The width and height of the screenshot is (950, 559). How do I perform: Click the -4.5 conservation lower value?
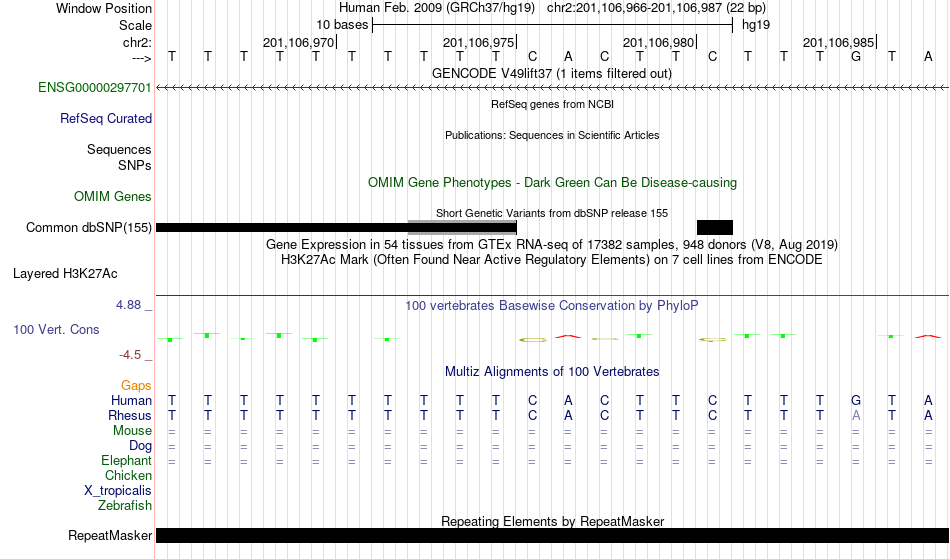click(130, 355)
